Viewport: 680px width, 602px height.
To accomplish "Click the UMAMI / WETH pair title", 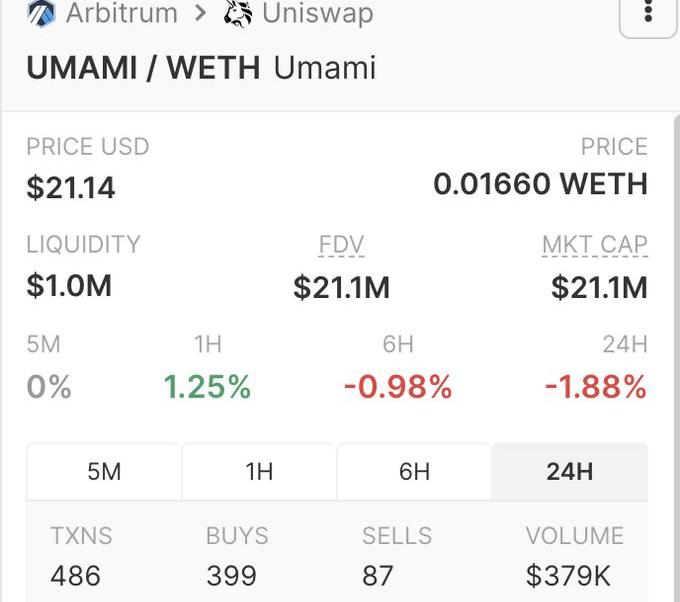I will coord(143,69).
